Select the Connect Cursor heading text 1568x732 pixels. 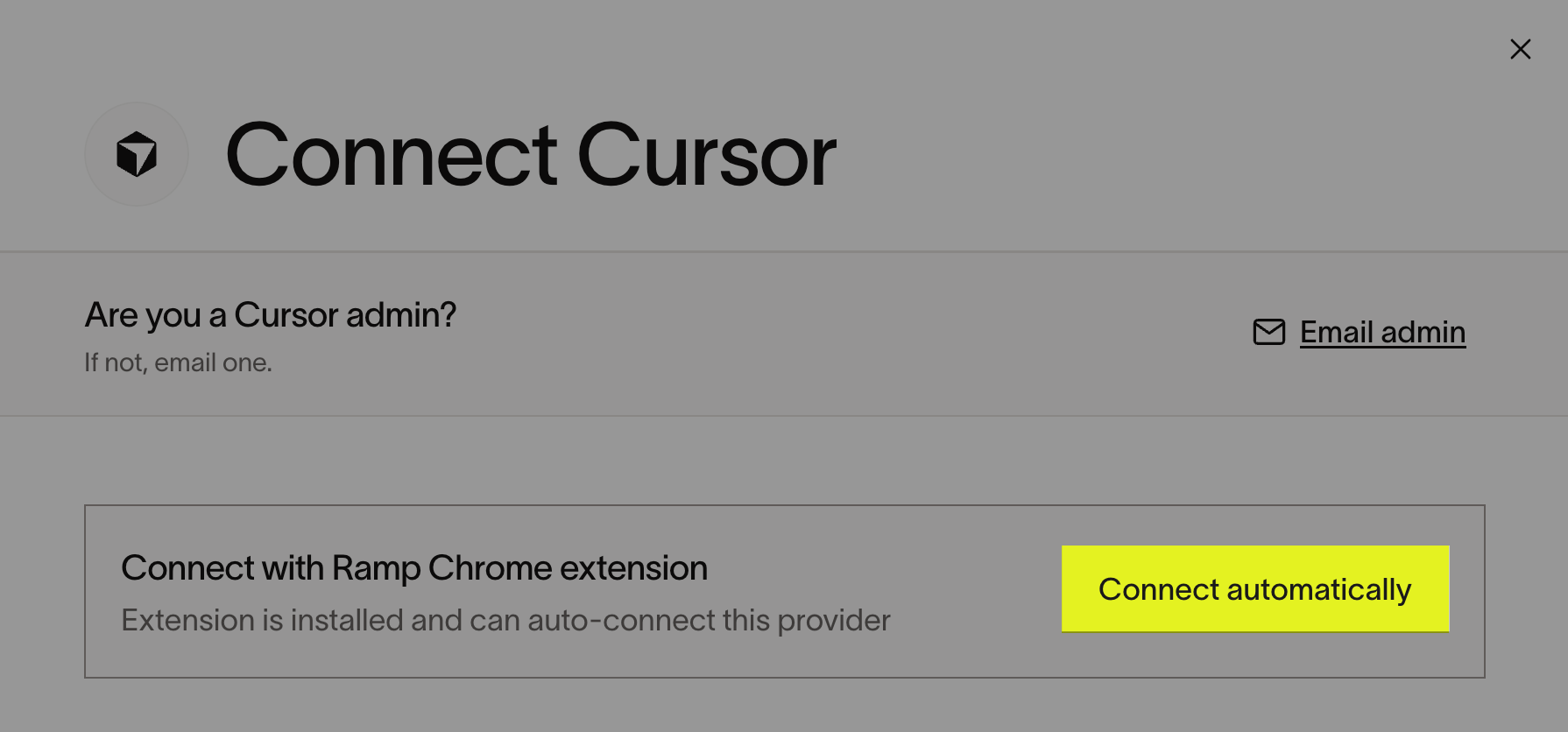[531, 156]
